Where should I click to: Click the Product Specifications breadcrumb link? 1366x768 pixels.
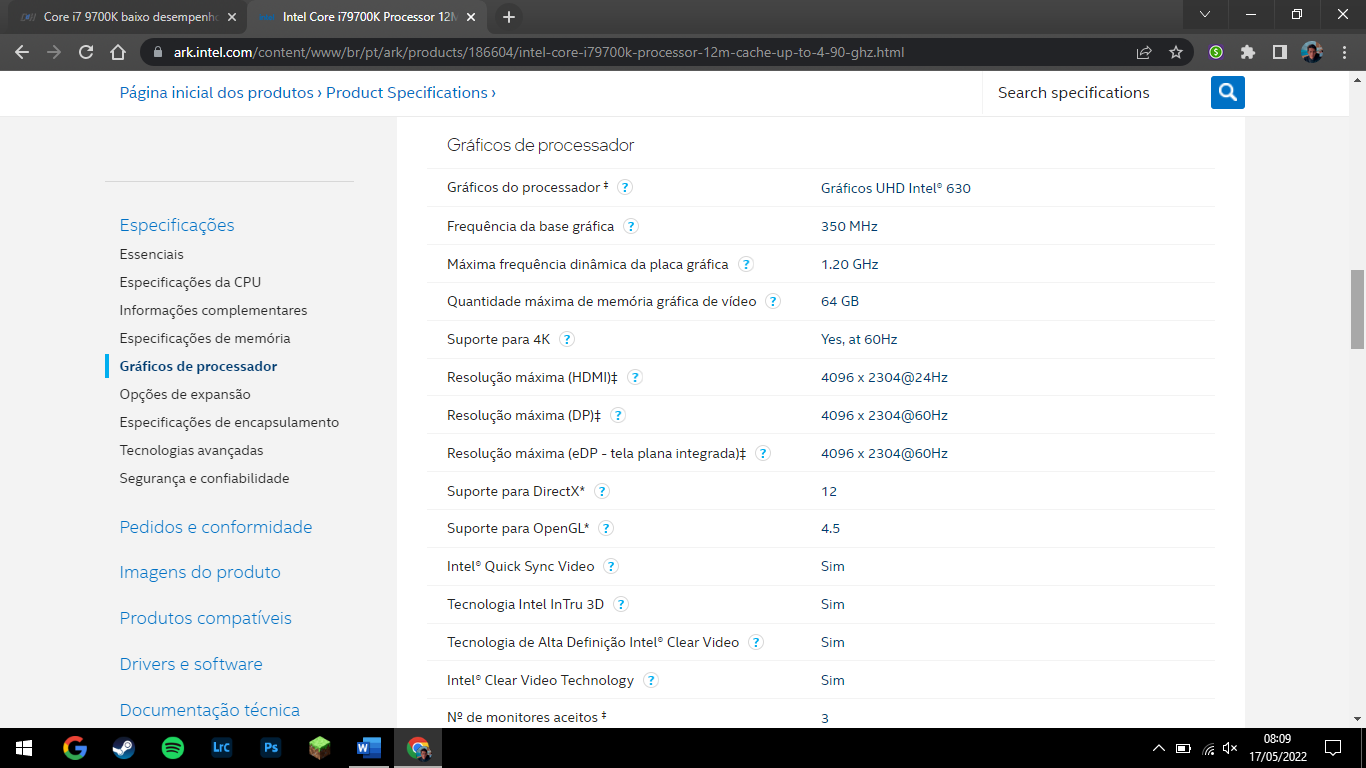pyautogui.click(x=407, y=92)
